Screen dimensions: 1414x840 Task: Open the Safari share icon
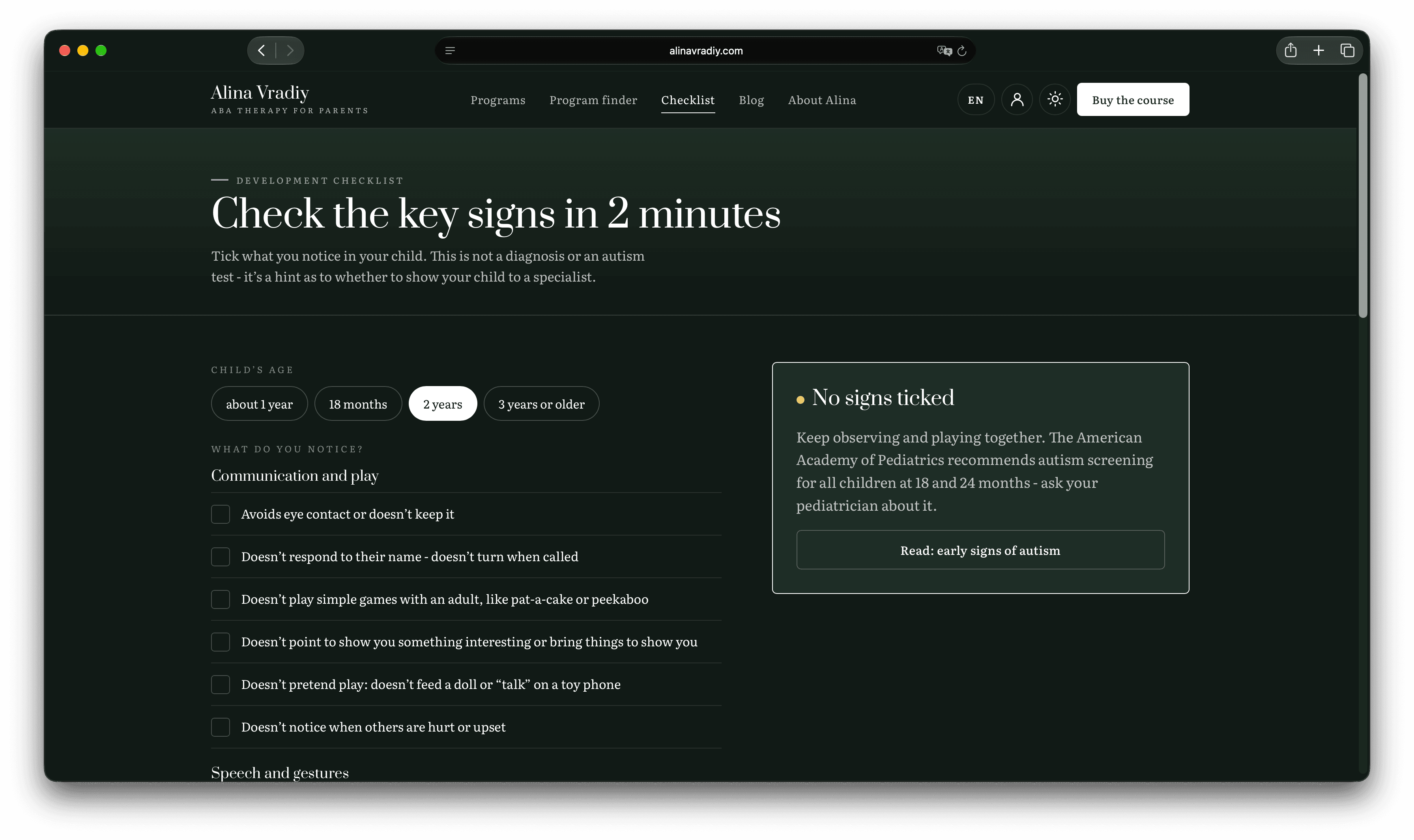(x=1291, y=50)
